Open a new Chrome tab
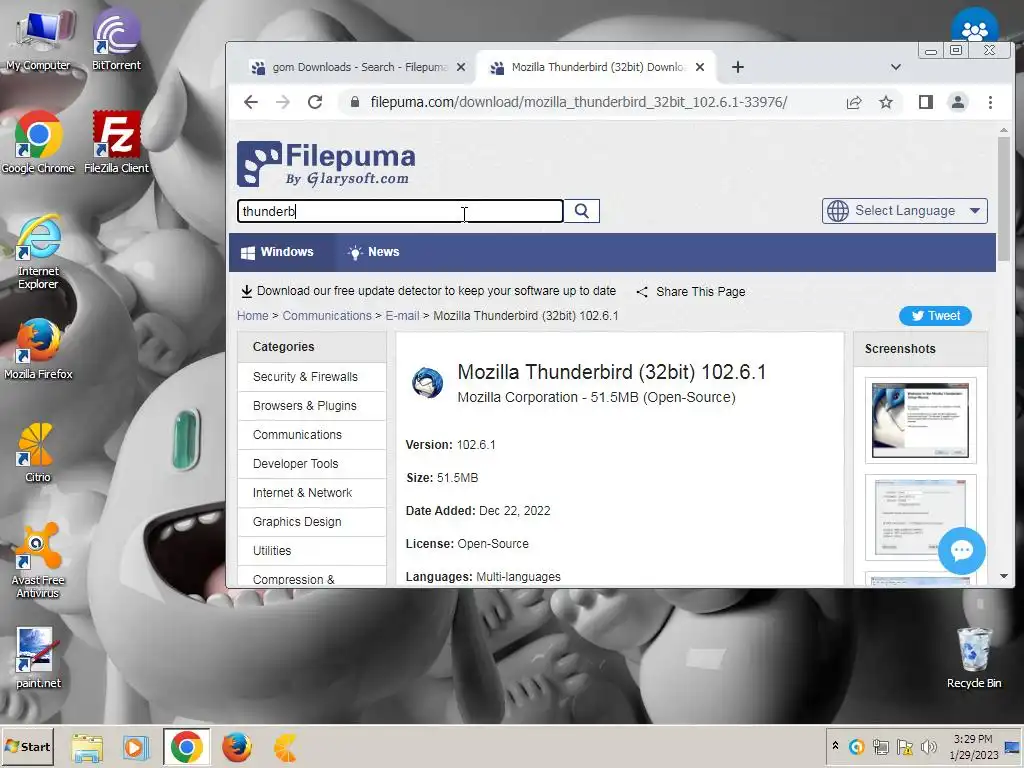The width and height of the screenshot is (1024, 768). [737, 67]
